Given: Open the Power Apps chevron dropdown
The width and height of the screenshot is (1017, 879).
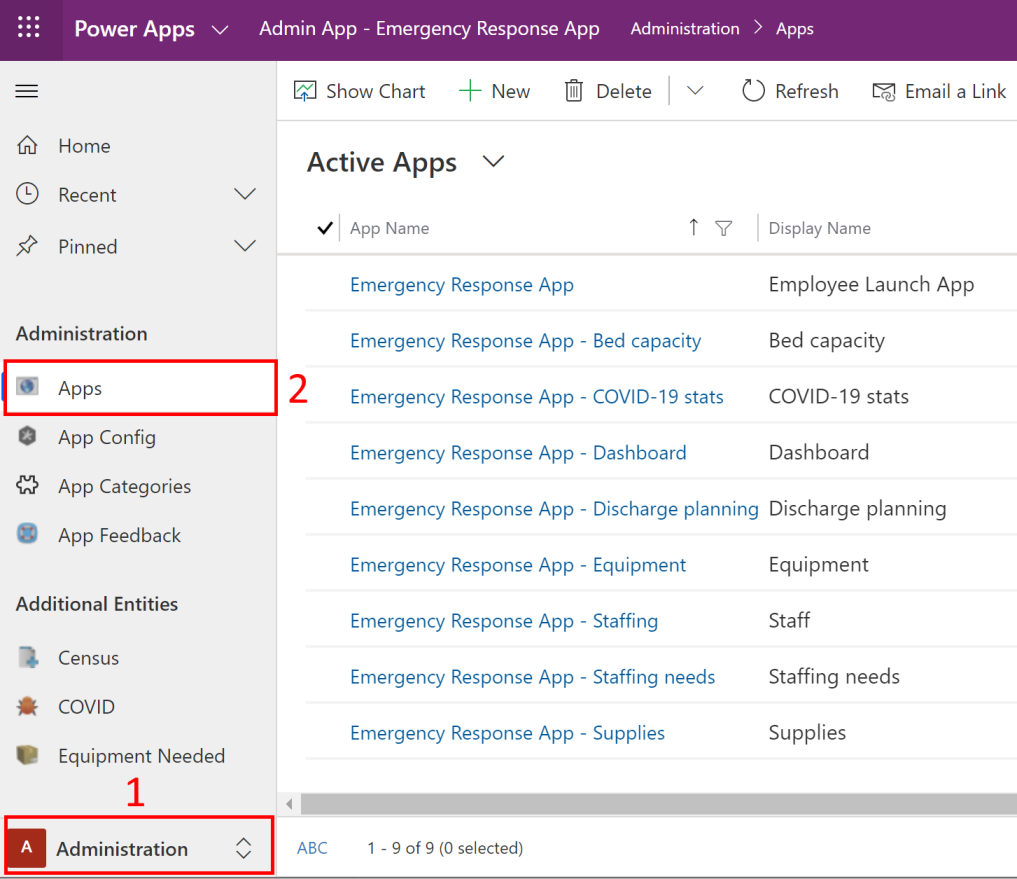Looking at the screenshot, I should click(221, 30).
